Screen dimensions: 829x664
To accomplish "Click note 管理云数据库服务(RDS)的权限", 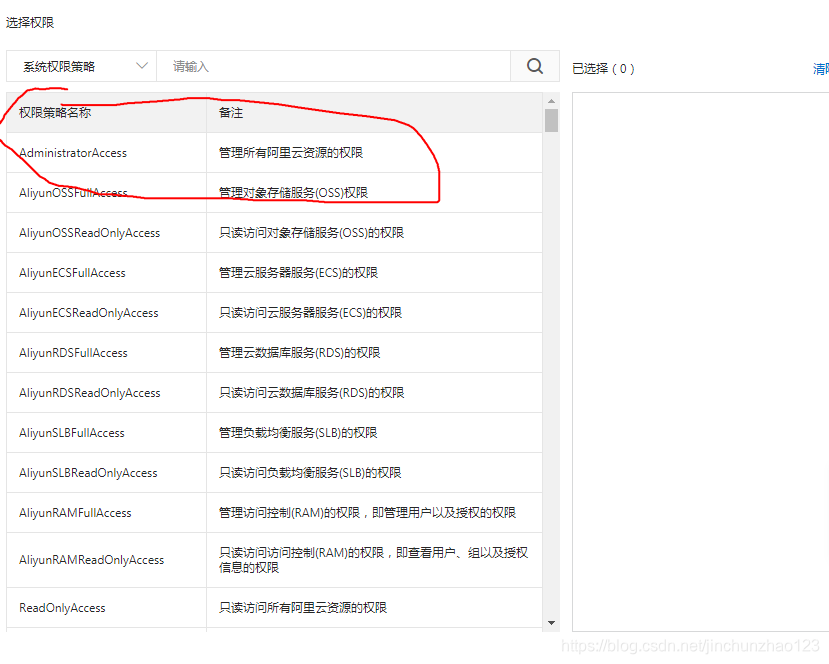I will [x=299, y=353].
